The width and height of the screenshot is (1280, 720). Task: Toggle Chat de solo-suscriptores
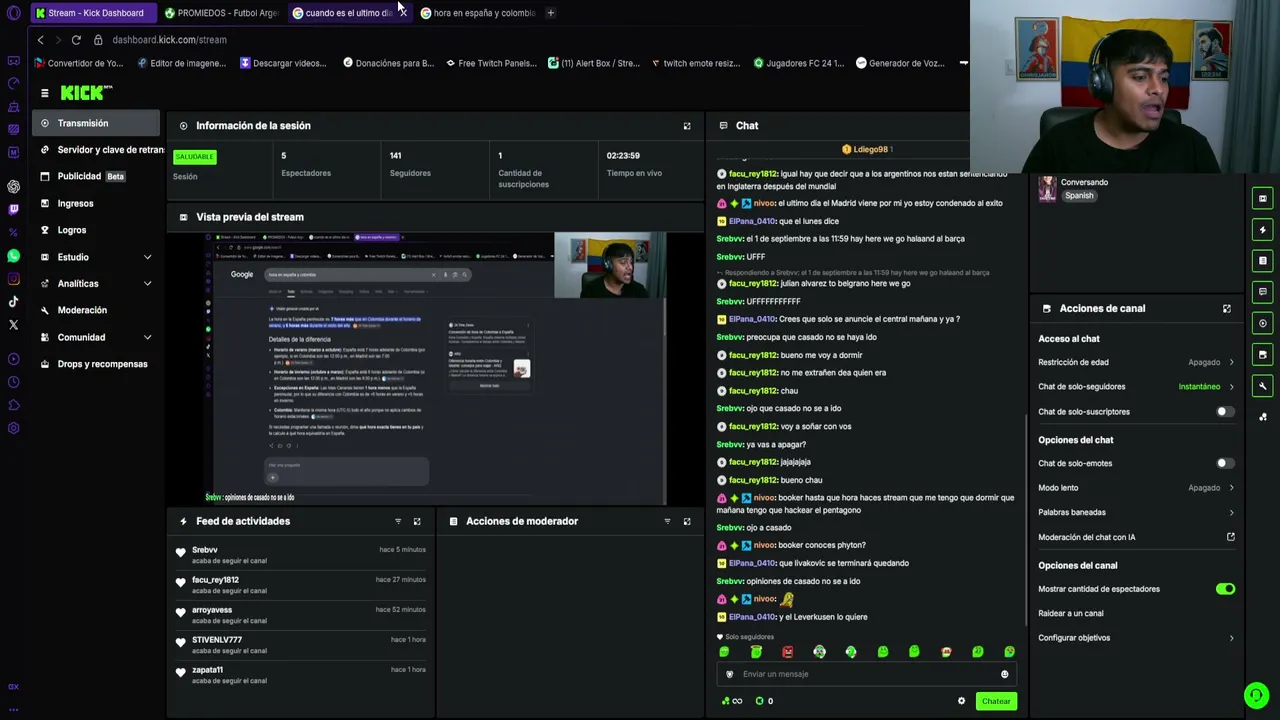[1225, 412]
